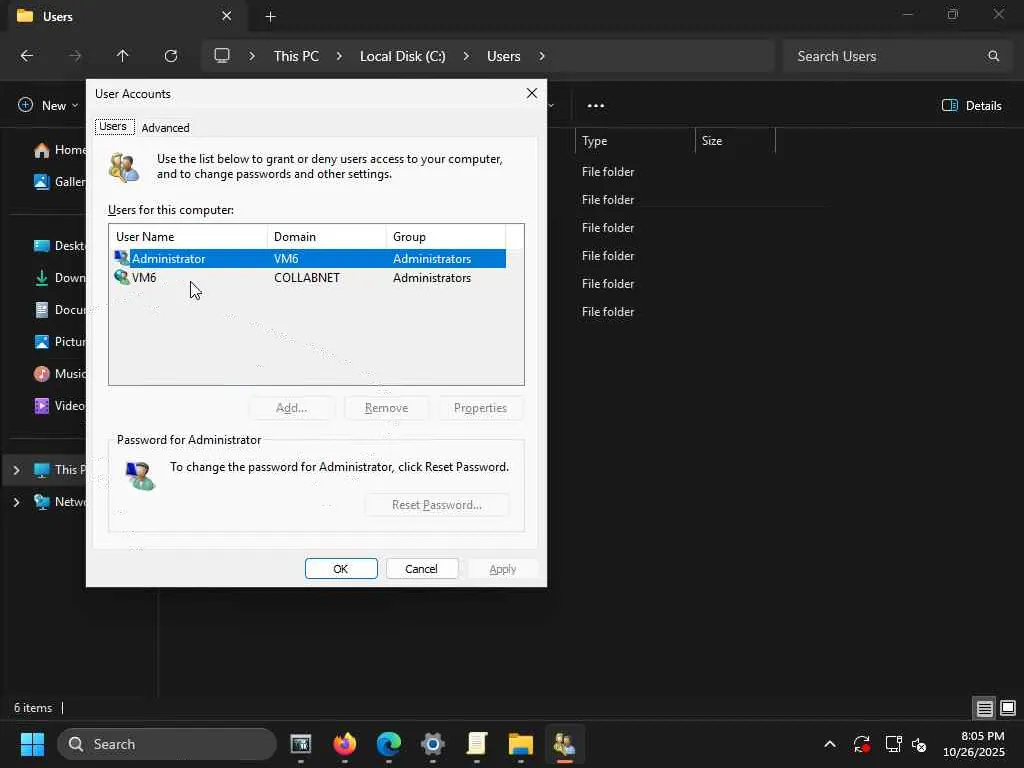The image size is (1024, 768).
Task: Open Home in the navigation pane
Action: click(59, 150)
